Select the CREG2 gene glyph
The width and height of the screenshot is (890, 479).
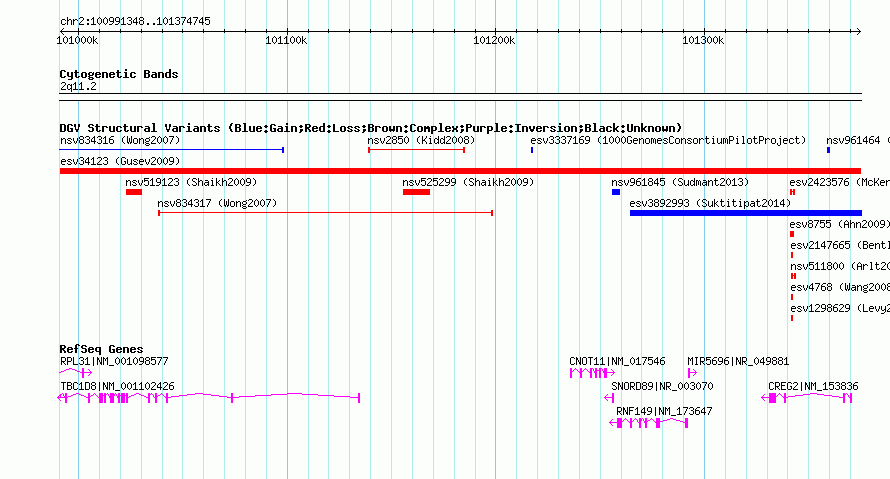click(807, 398)
